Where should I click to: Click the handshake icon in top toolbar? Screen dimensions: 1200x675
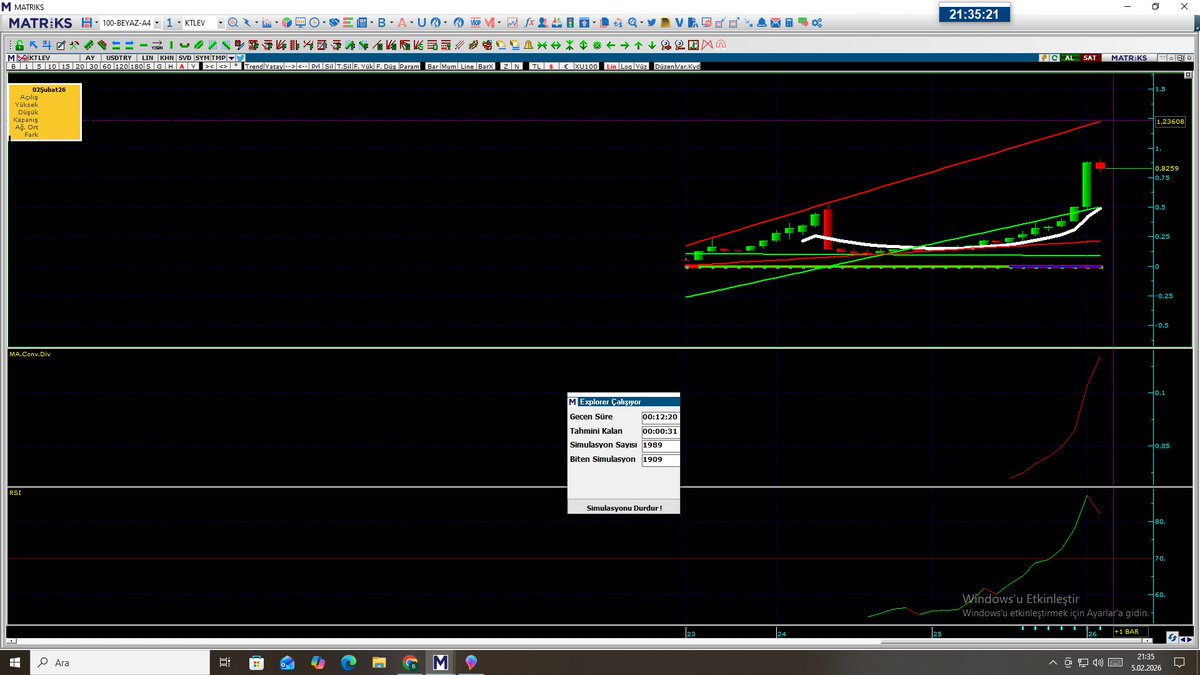point(334,22)
